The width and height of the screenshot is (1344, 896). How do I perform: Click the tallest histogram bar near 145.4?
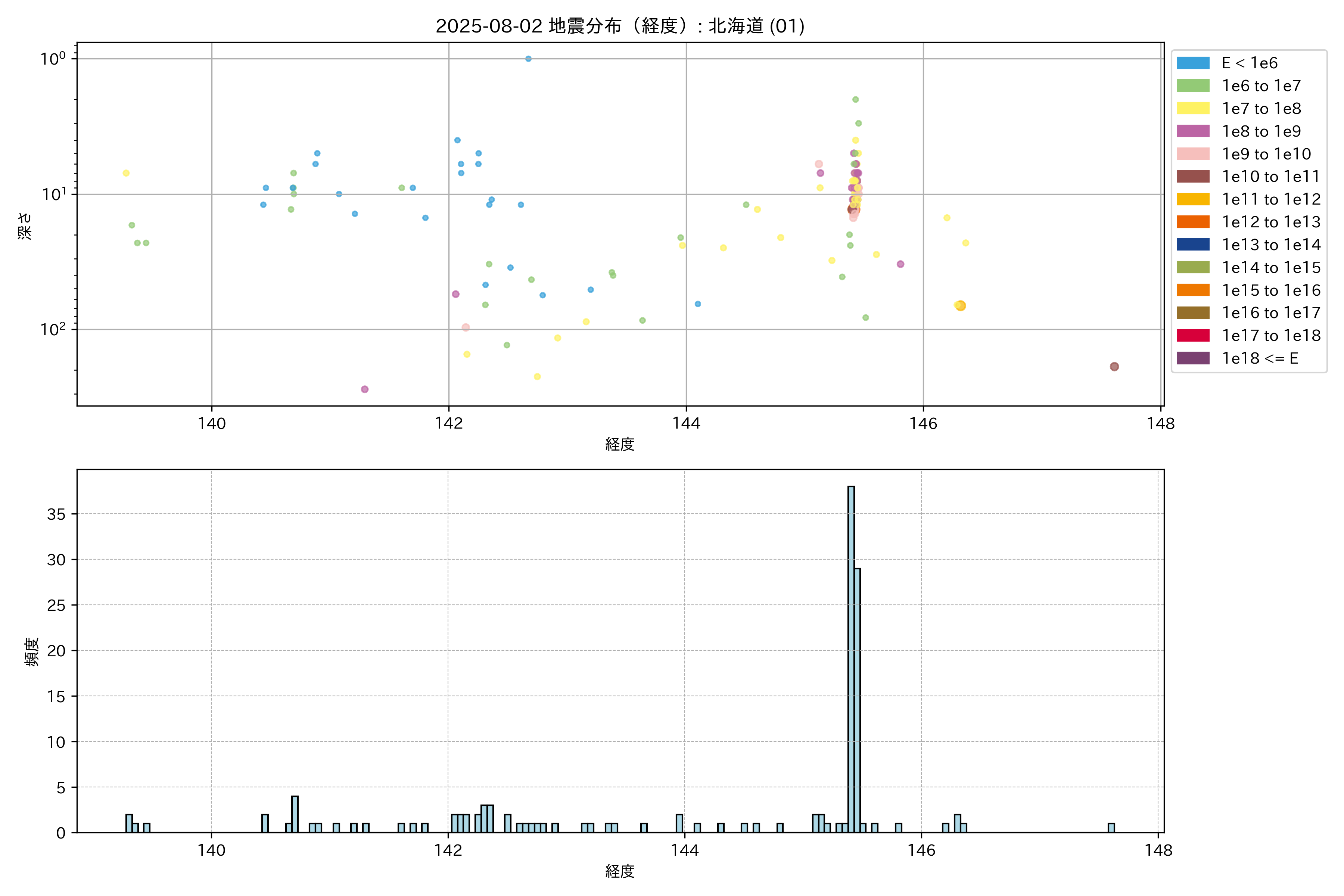click(x=851, y=657)
